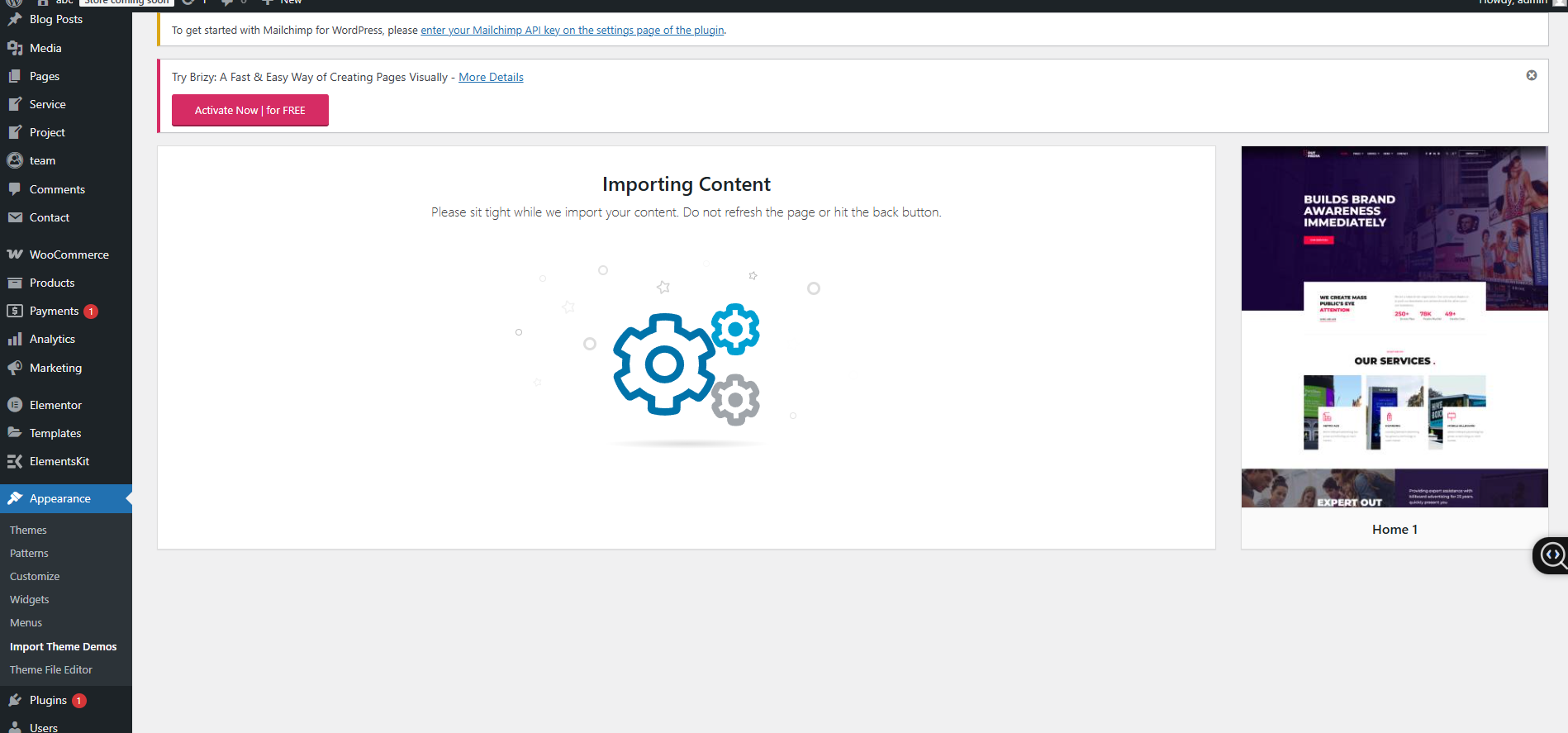Click the Contact envelope icon
This screenshot has height=733, width=1568.
15,217
